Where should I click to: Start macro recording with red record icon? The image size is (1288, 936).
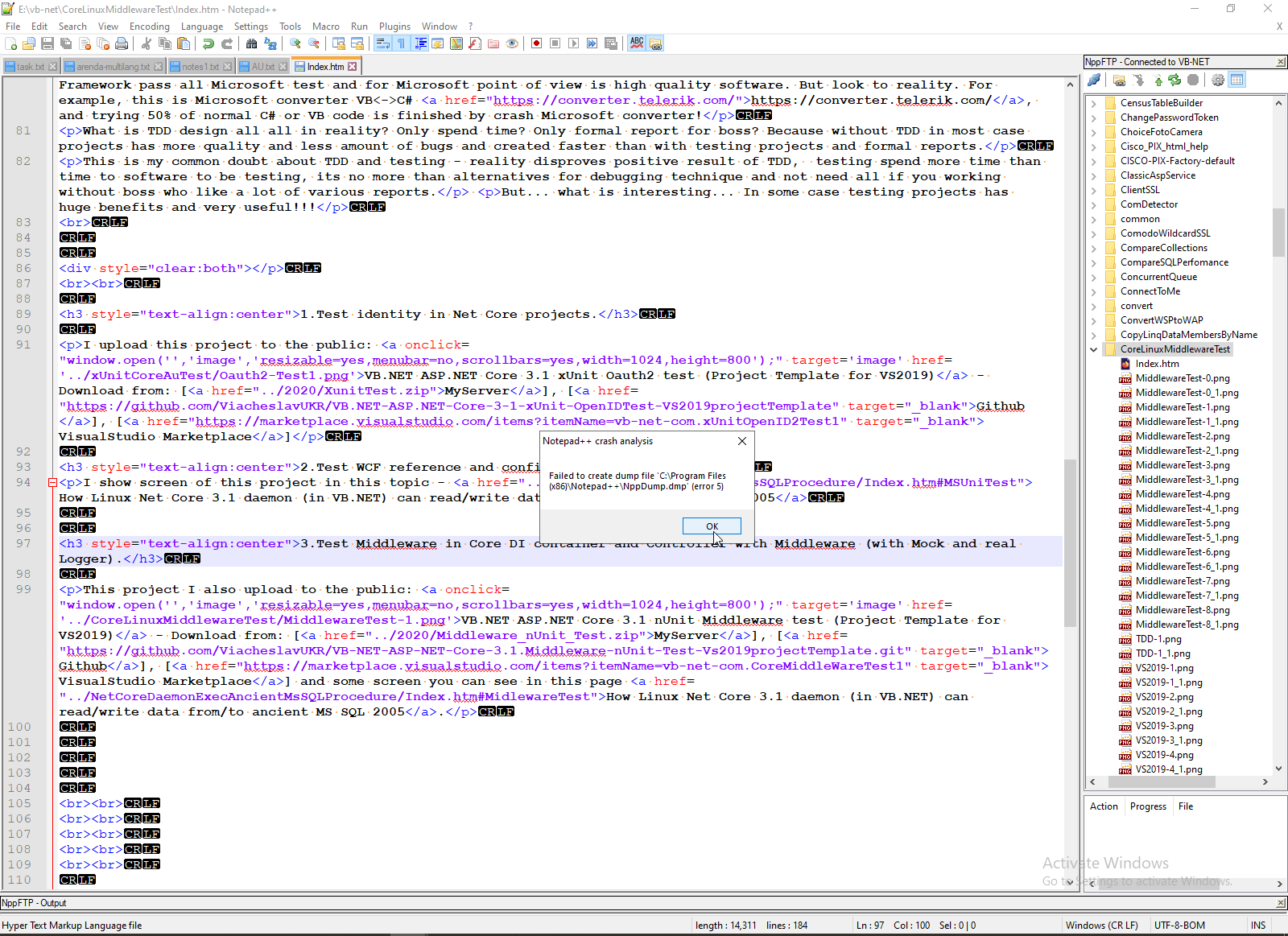click(536, 43)
